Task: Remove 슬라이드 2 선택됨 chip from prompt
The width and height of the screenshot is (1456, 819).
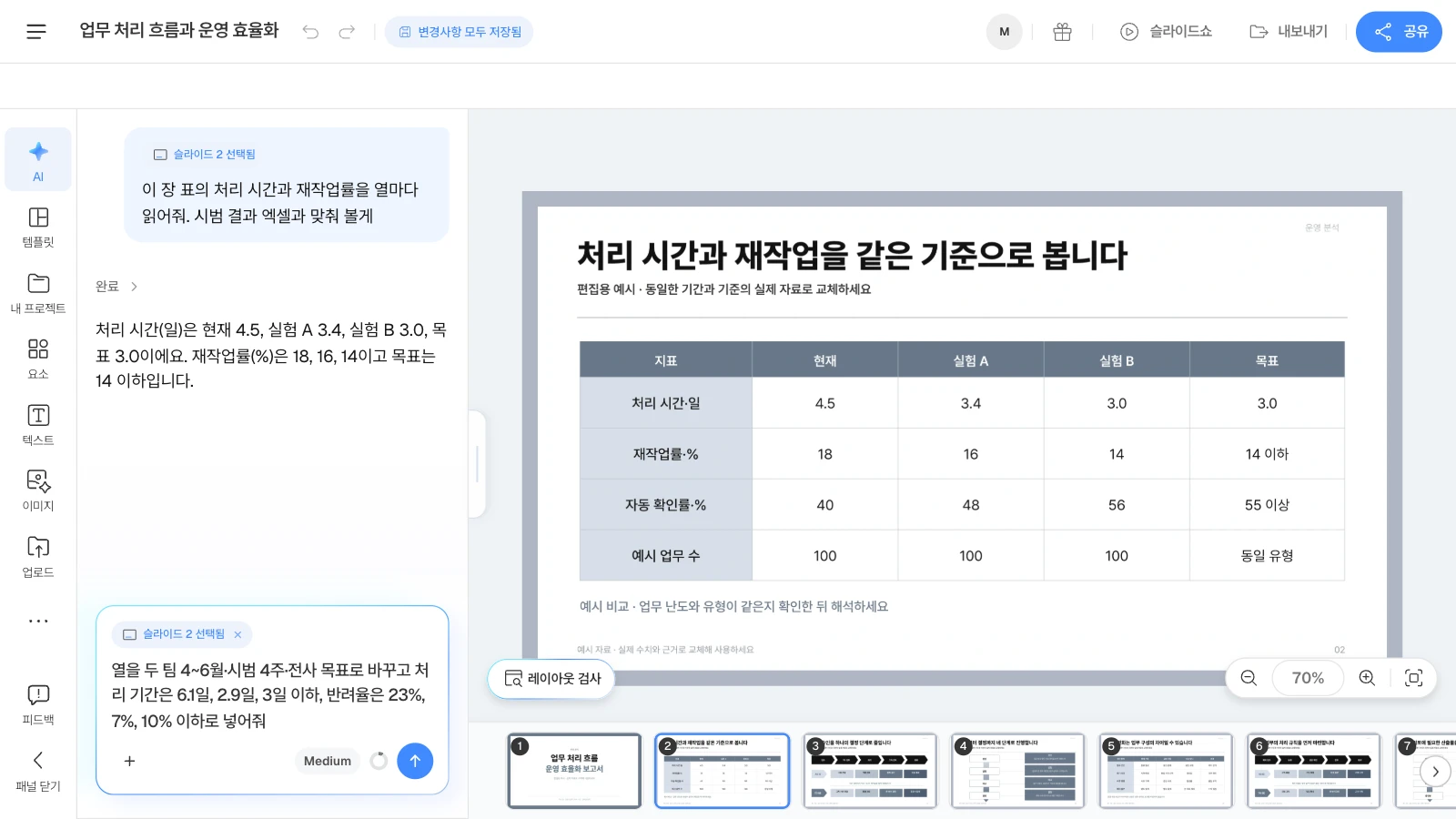Action: [238, 634]
